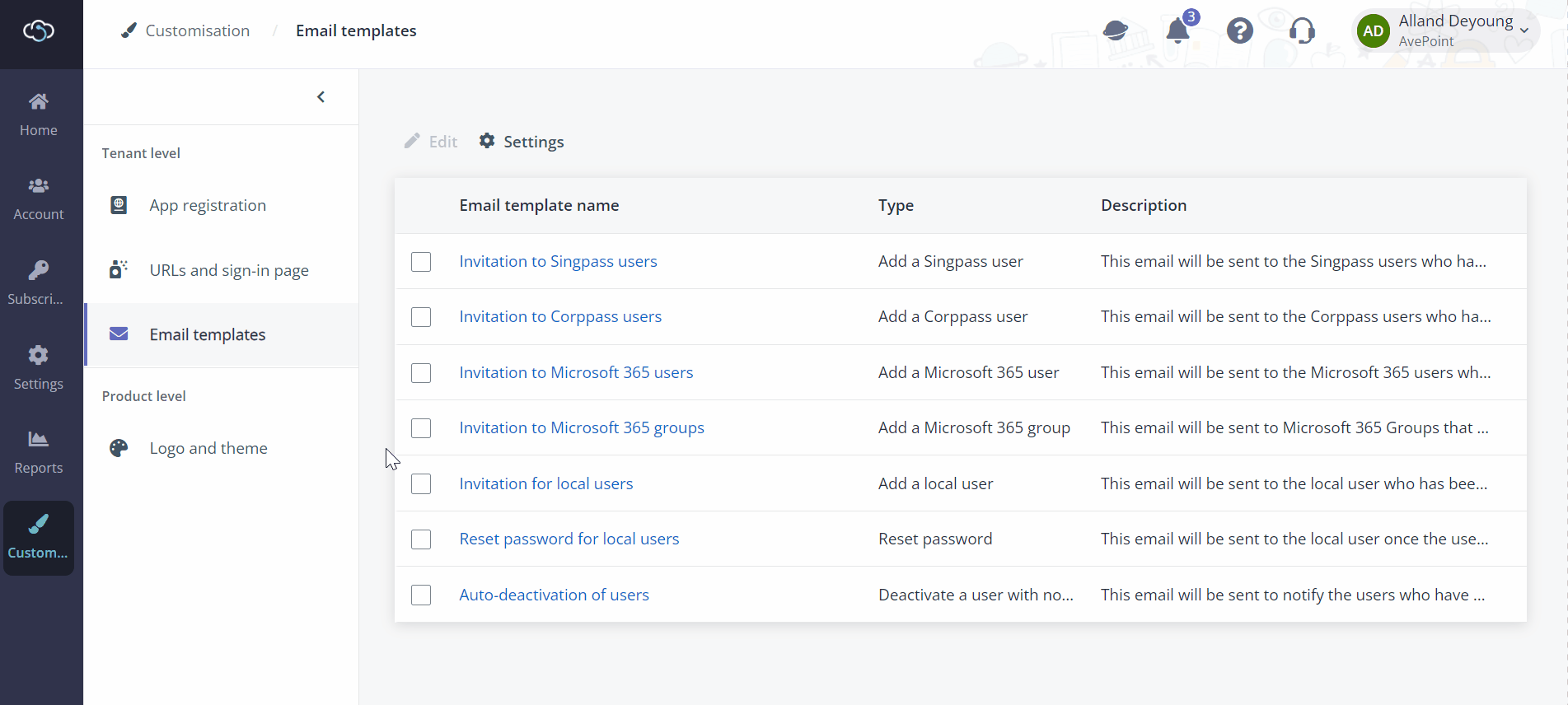Click the Logo and theme palette icon
The height and width of the screenshot is (705, 1568).
click(119, 448)
